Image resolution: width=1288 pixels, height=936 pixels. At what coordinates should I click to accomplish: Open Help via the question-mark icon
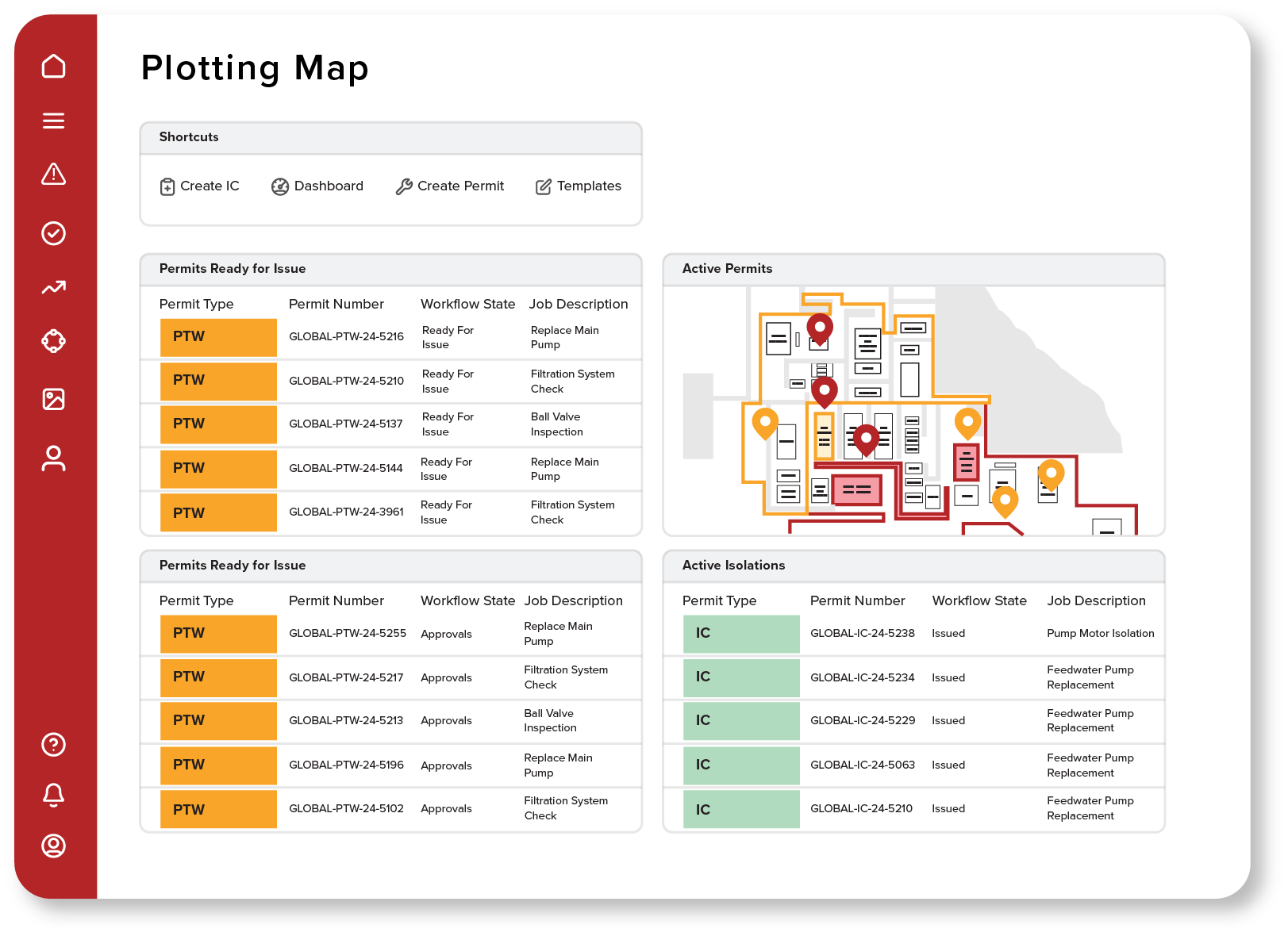point(53,746)
